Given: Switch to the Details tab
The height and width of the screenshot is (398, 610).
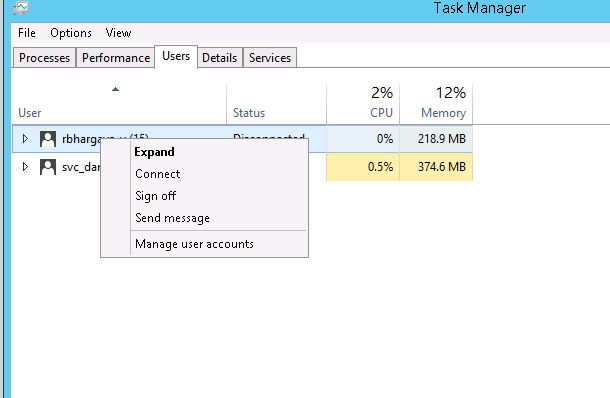Looking at the screenshot, I should click(219, 58).
